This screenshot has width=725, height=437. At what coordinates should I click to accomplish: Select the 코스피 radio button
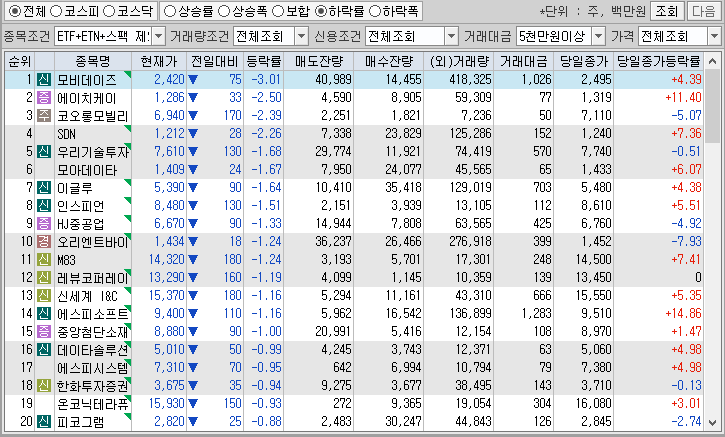click(x=55, y=11)
